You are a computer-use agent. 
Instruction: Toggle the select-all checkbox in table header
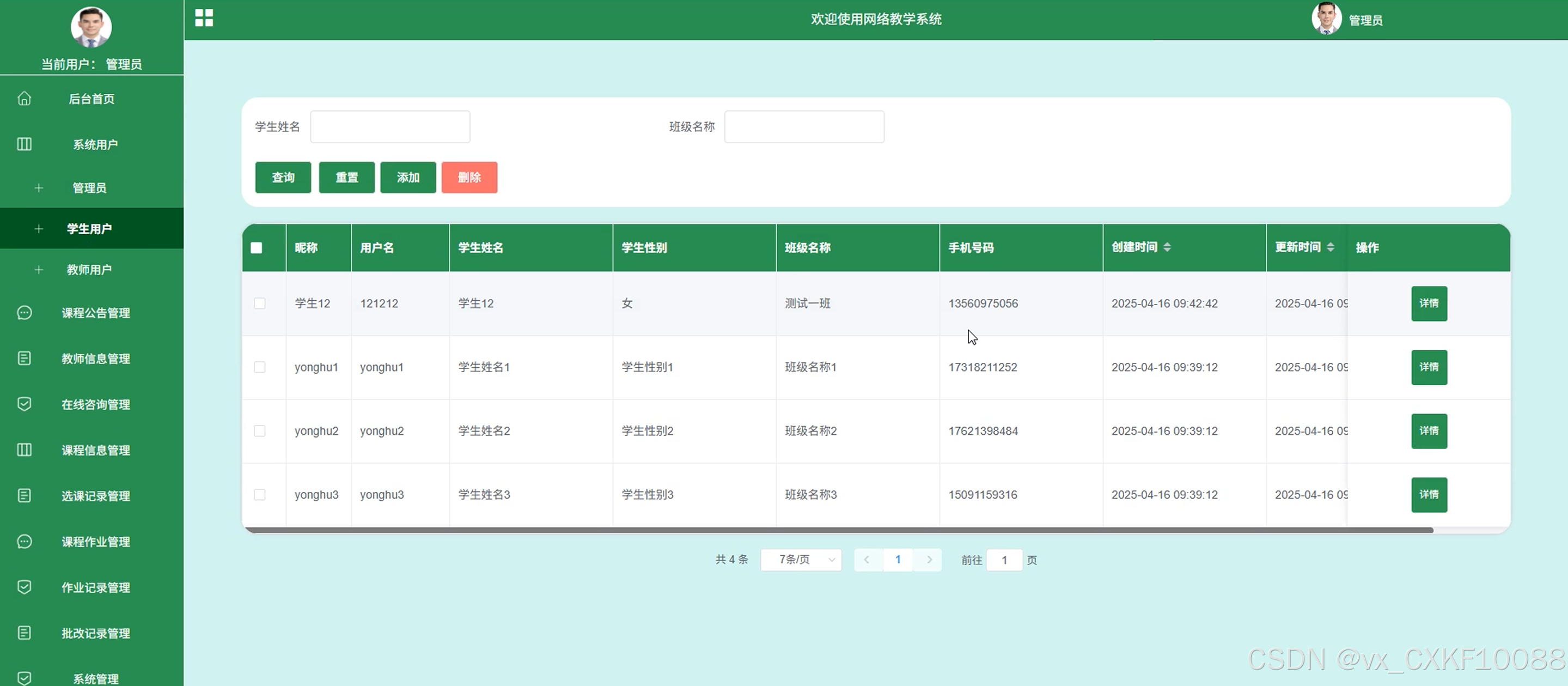(x=257, y=247)
